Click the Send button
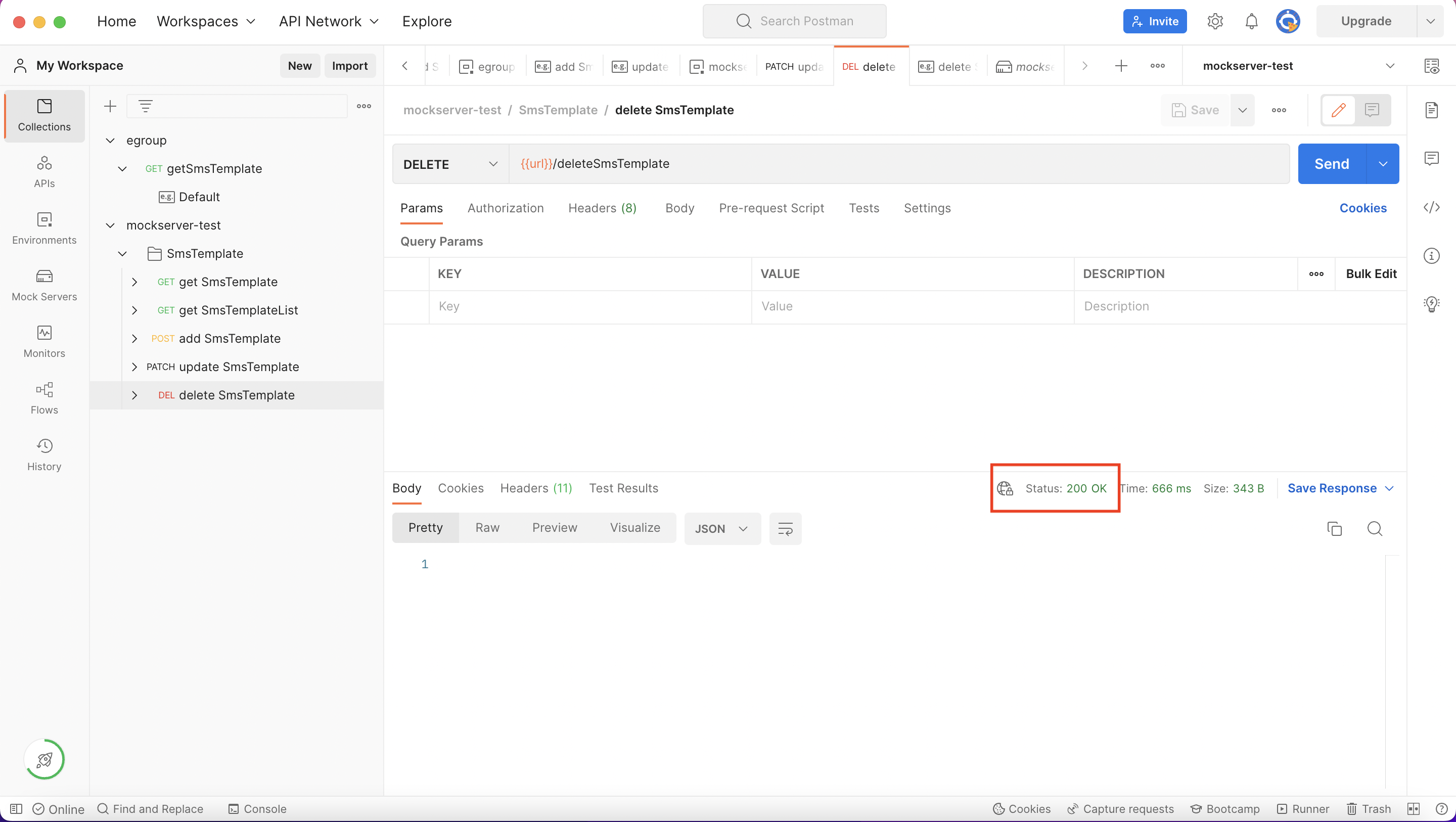The width and height of the screenshot is (1456, 822). pyautogui.click(x=1332, y=163)
